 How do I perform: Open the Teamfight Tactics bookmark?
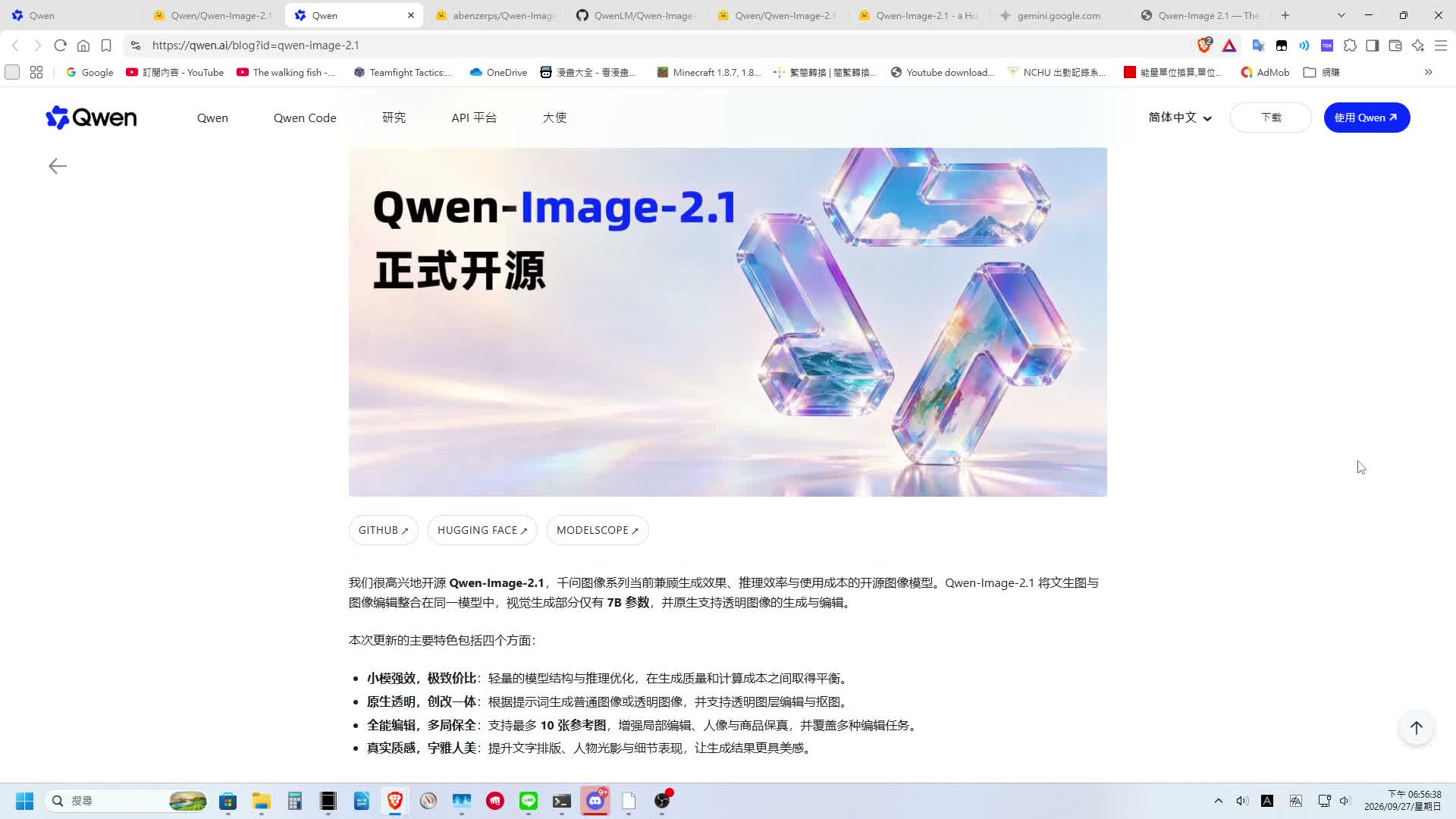tap(403, 72)
